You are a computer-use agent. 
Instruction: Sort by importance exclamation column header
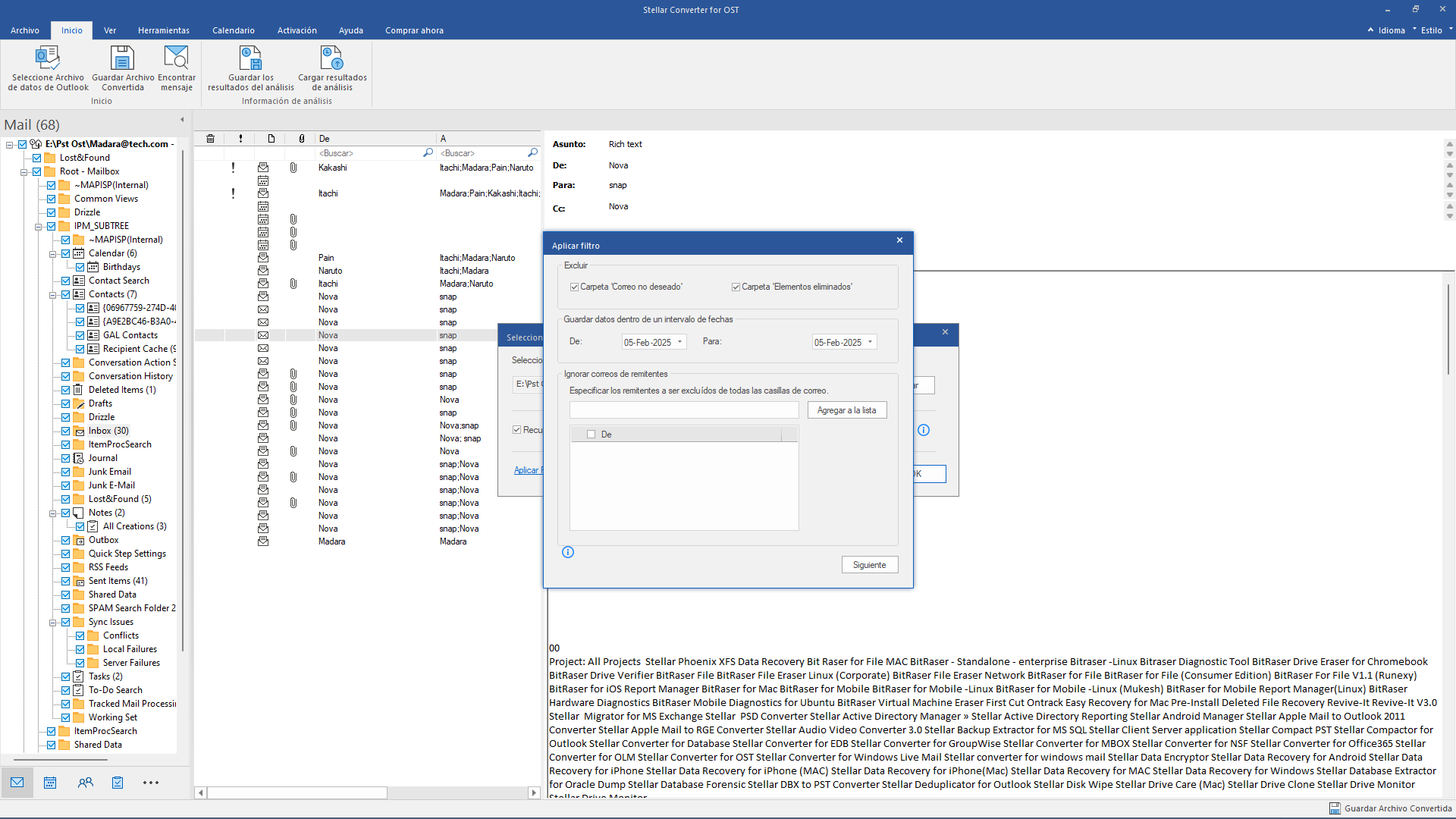pyautogui.click(x=240, y=139)
